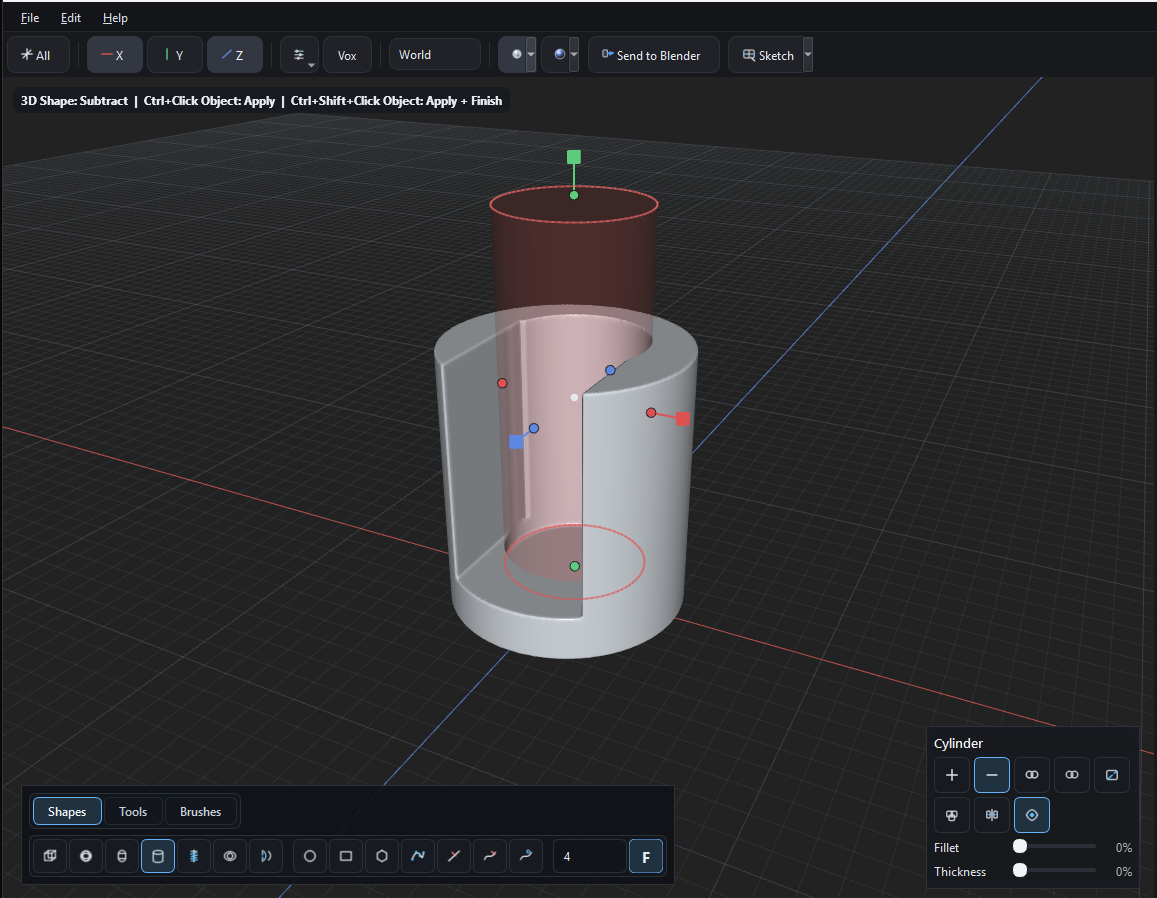Select the Cube shape tool
Viewport: 1157px width, 898px height.
49,856
